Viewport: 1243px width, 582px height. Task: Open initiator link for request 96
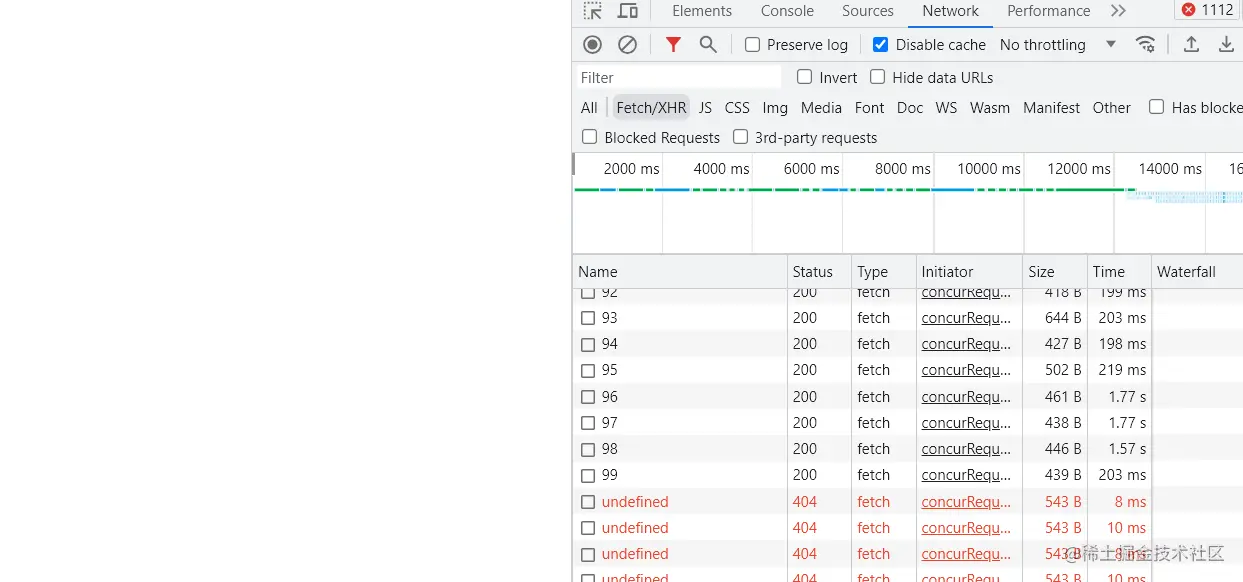pos(966,397)
